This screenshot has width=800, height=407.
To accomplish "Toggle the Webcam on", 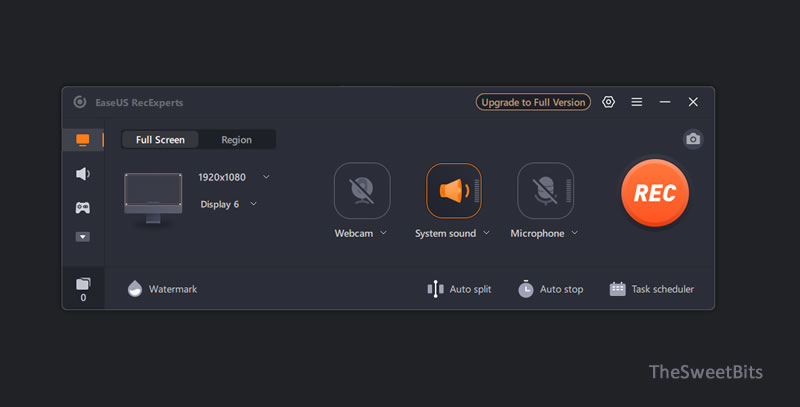I will [362, 190].
